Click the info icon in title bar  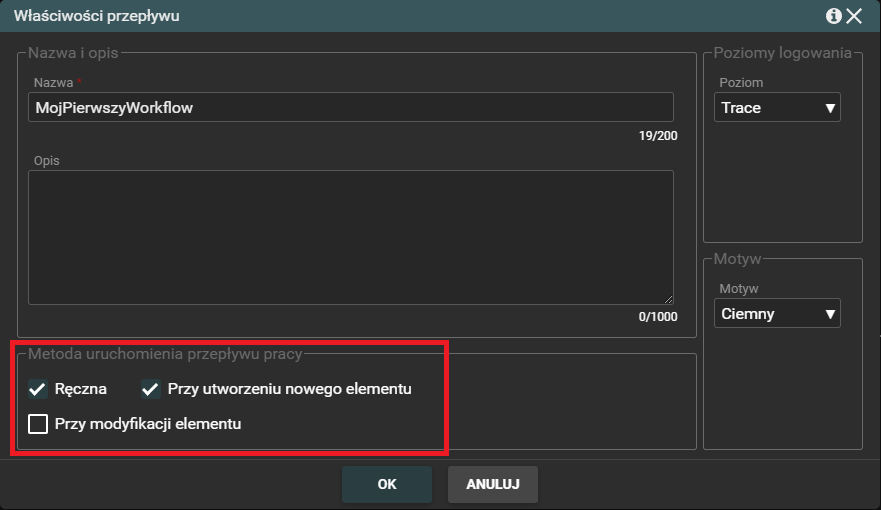[x=833, y=16]
